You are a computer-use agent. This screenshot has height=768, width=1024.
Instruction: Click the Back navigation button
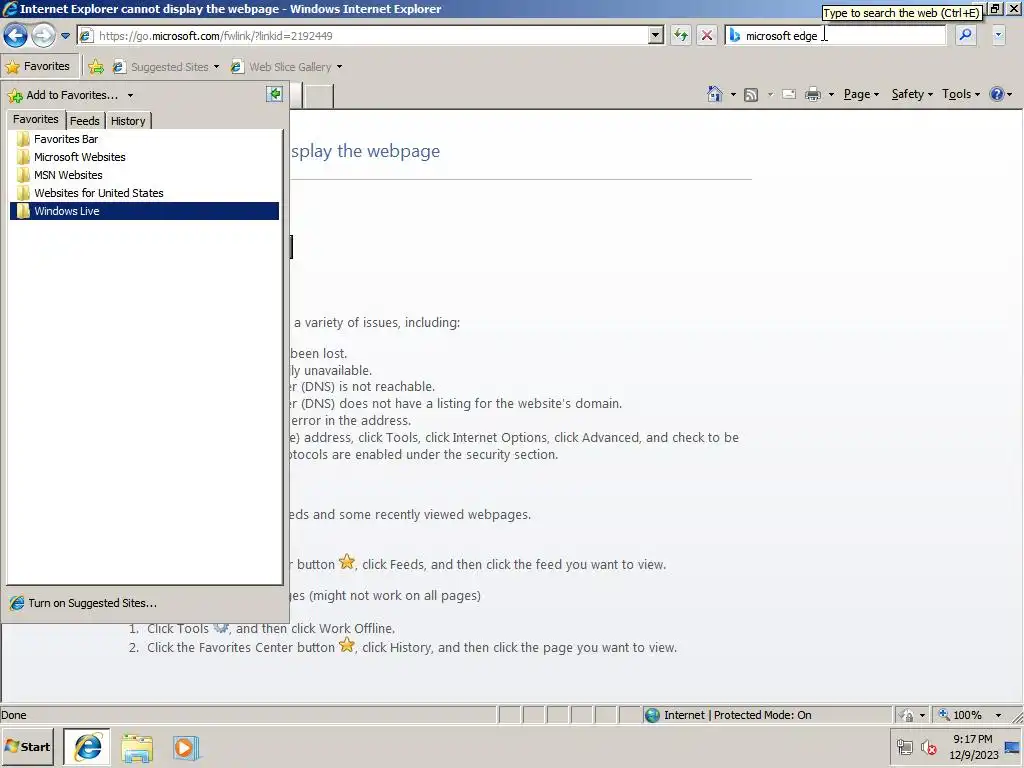coord(16,35)
